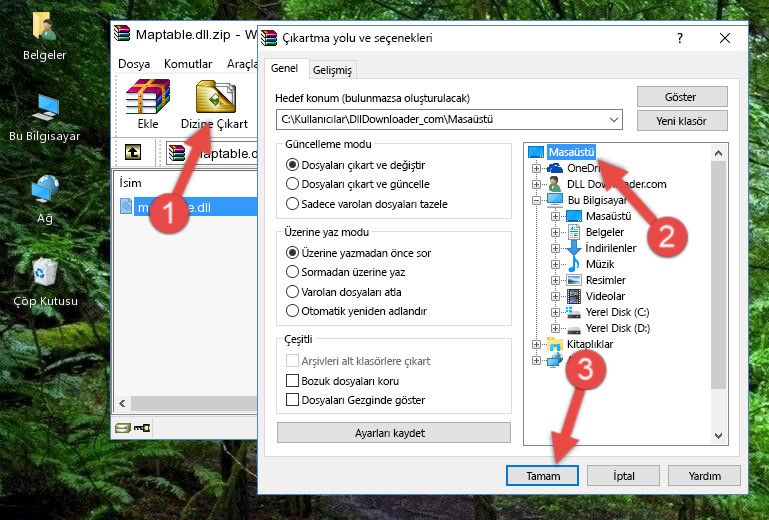Select 'Dosyaları çıkart ve değiştir' radio option
This screenshot has width=769, height=520.
pos(292,165)
